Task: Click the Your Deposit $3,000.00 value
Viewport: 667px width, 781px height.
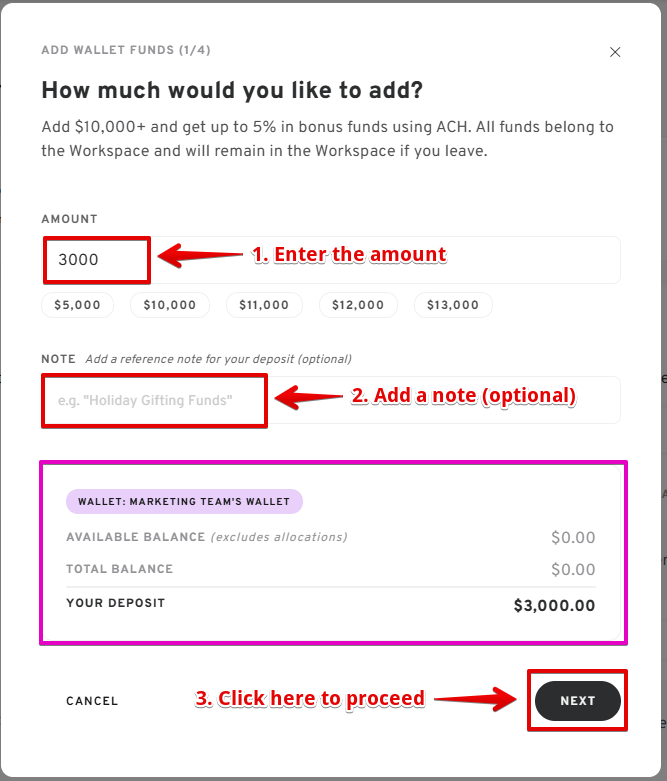Action: tap(554, 606)
